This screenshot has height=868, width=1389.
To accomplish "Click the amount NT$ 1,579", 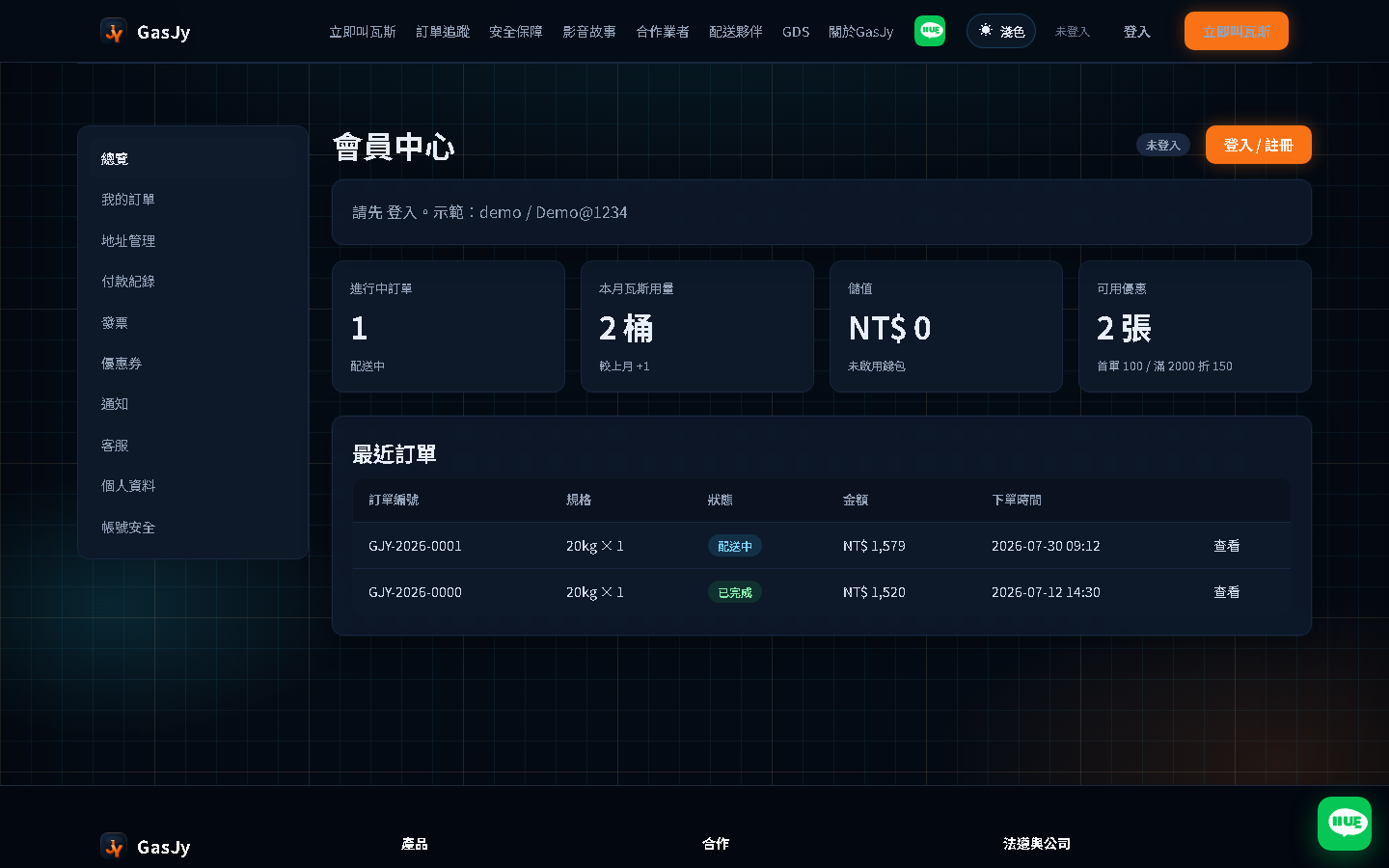I will pos(874,546).
